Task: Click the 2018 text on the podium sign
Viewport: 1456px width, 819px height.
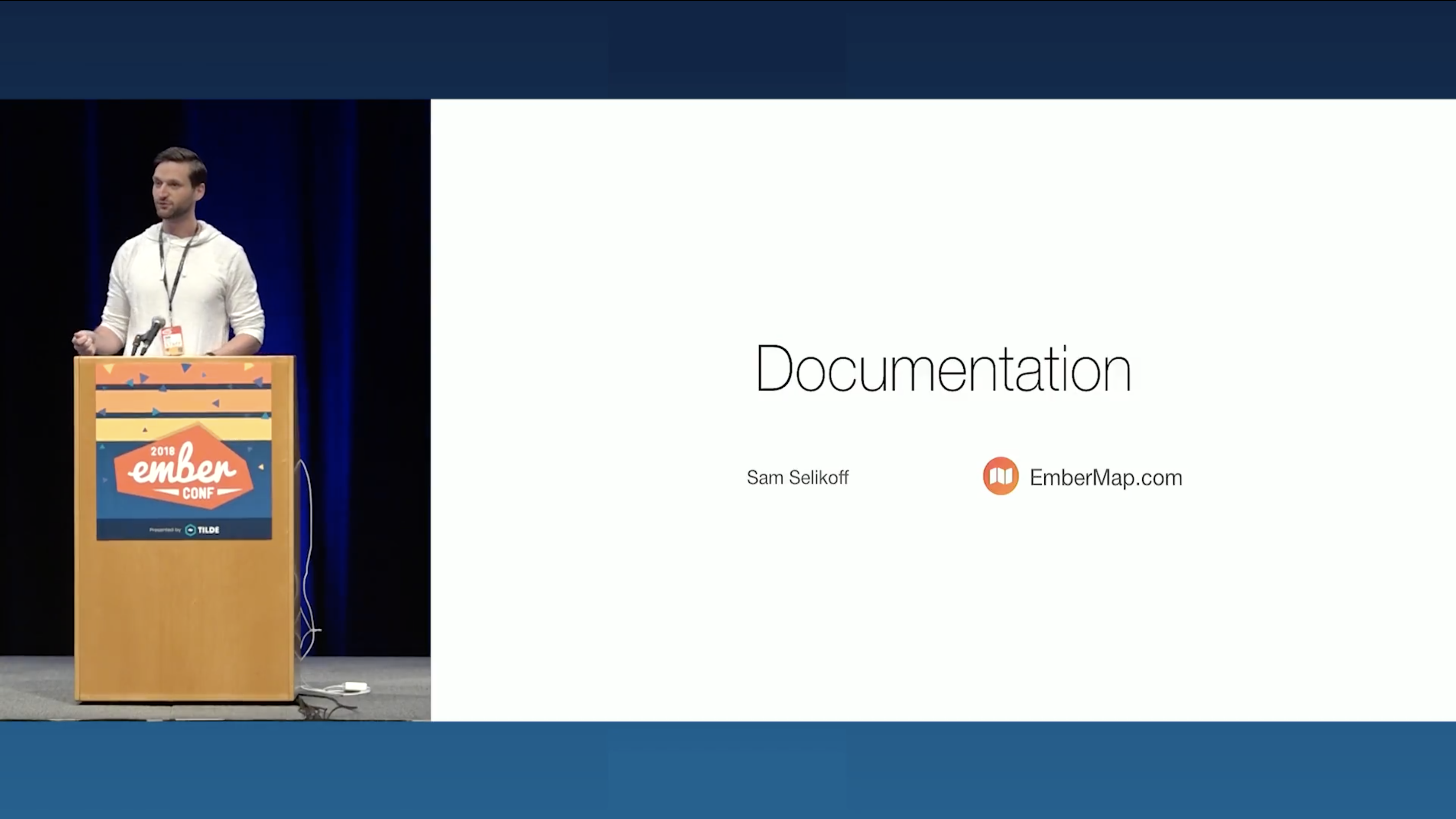Action: (162, 451)
